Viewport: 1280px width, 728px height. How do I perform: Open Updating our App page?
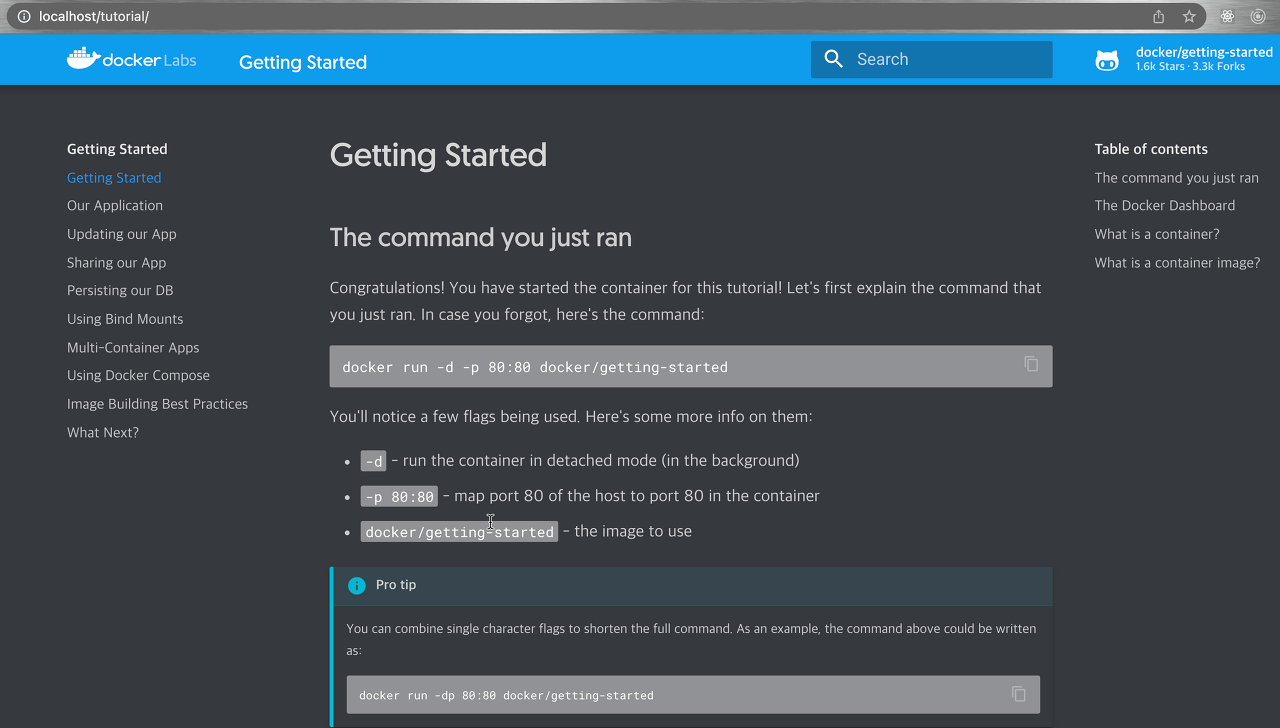pyautogui.click(x=122, y=234)
